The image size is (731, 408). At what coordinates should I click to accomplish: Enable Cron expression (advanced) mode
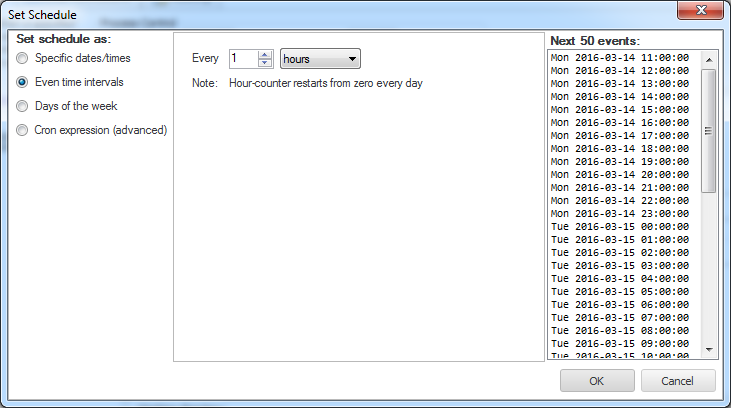[22, 130]
